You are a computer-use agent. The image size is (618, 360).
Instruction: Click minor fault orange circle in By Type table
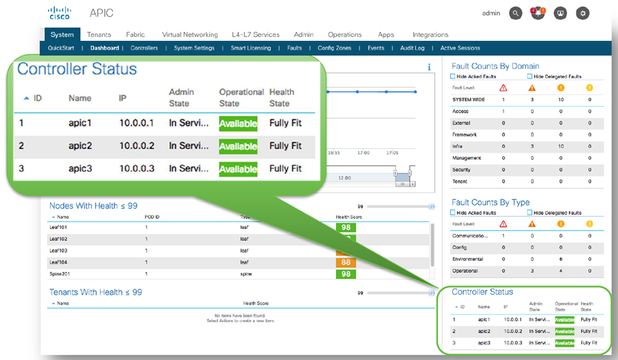[x=561, y=224]
